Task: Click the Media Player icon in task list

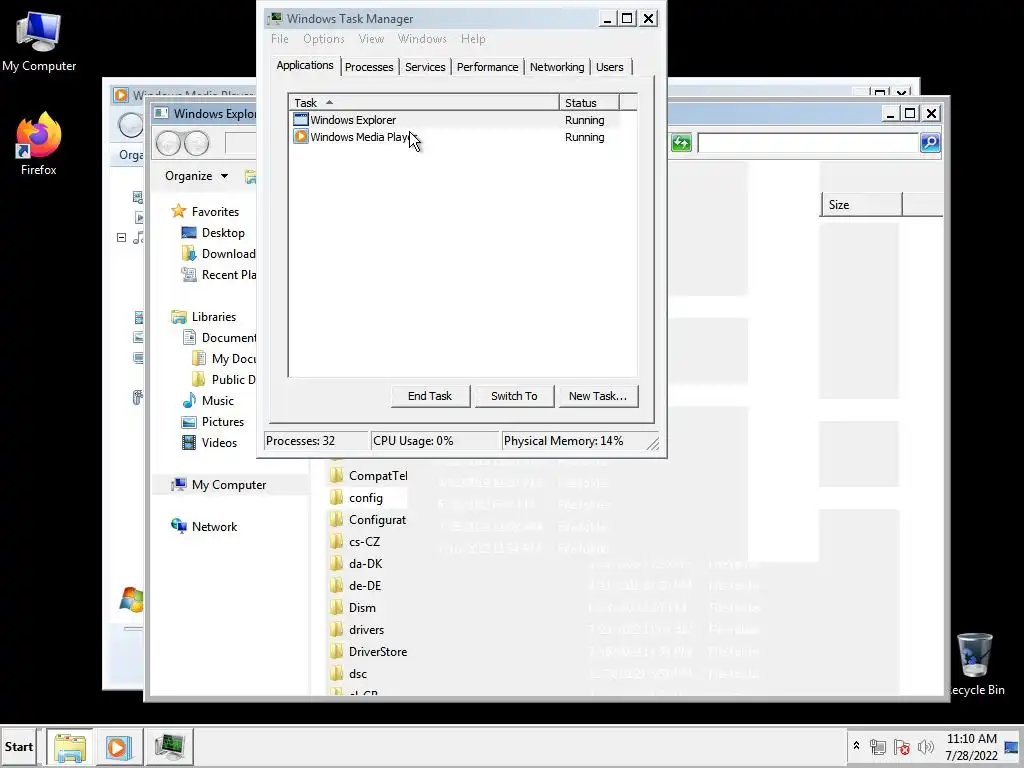Action: (x=300, y=136)
